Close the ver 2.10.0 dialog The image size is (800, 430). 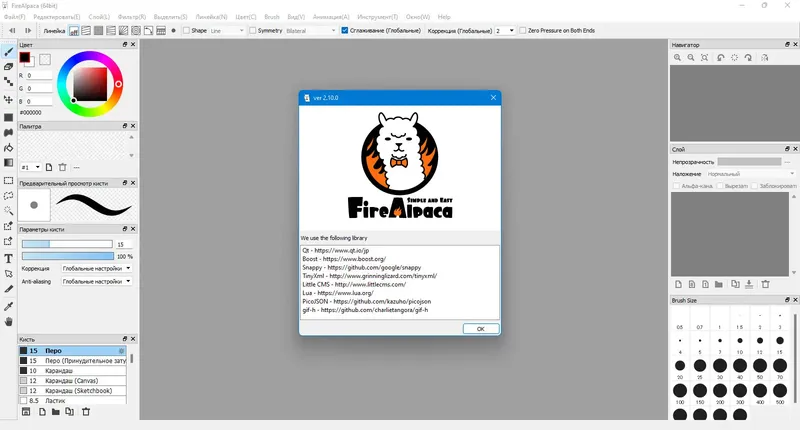493,97
